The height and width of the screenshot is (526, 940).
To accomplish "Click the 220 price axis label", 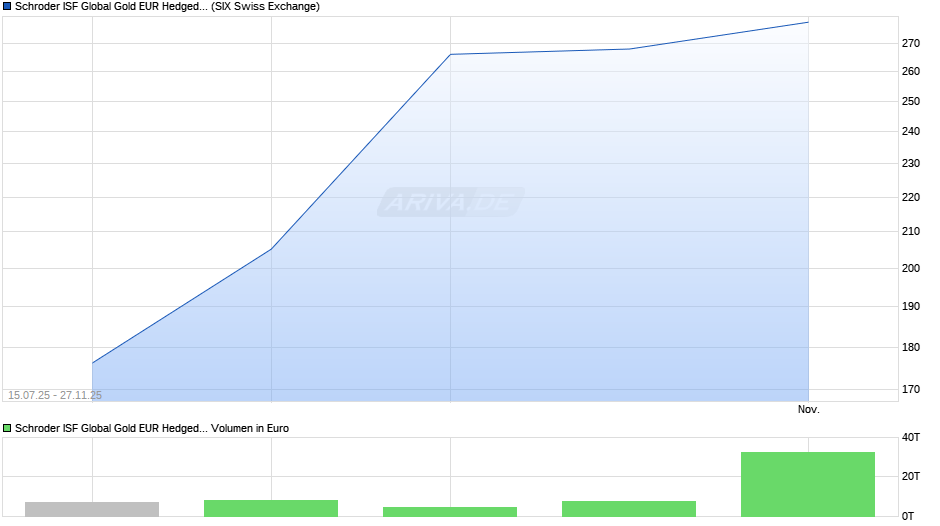I will click(x=911, y=197).
